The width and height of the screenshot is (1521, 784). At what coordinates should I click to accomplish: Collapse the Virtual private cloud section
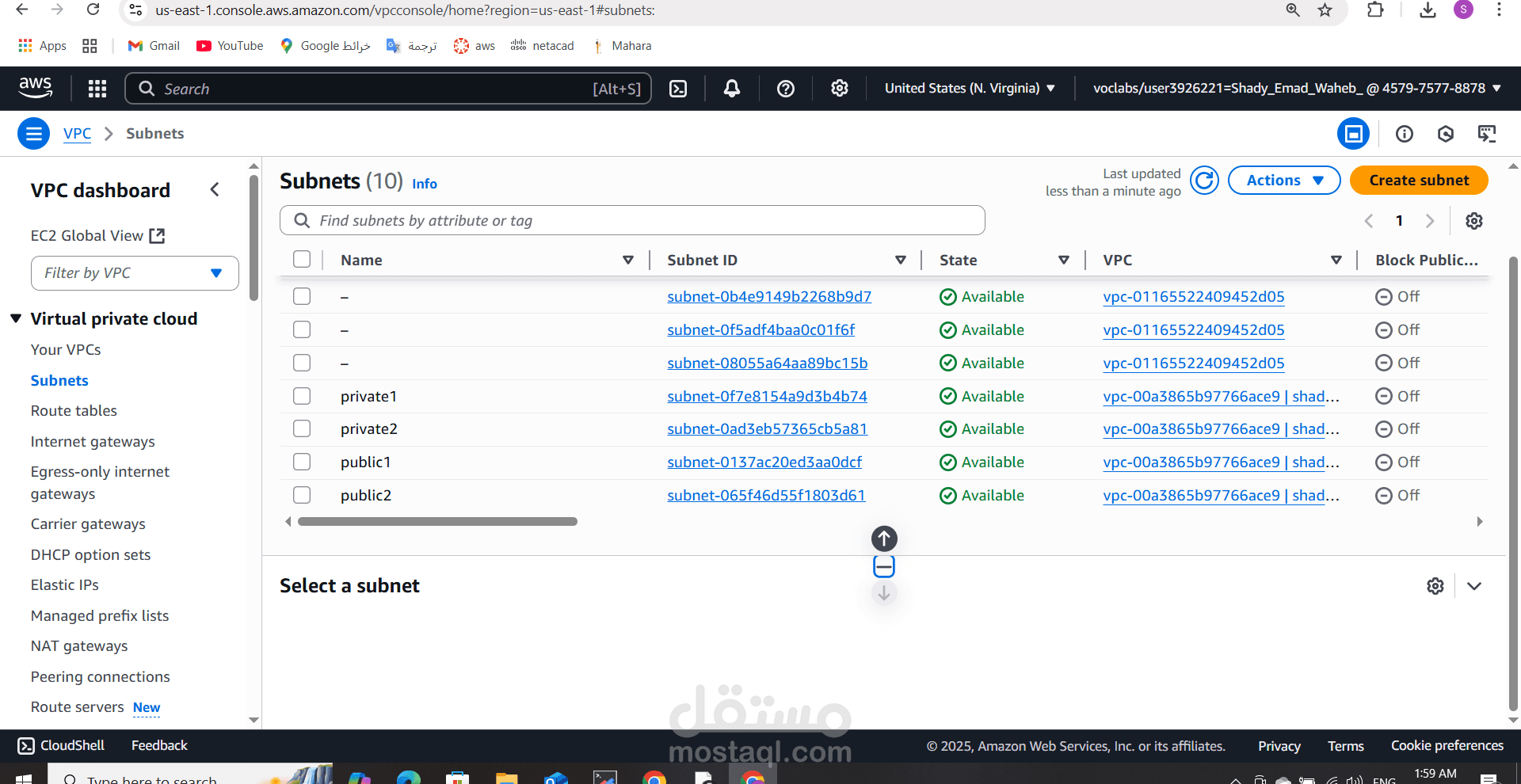pyautogui.click(x=16, y=318)
